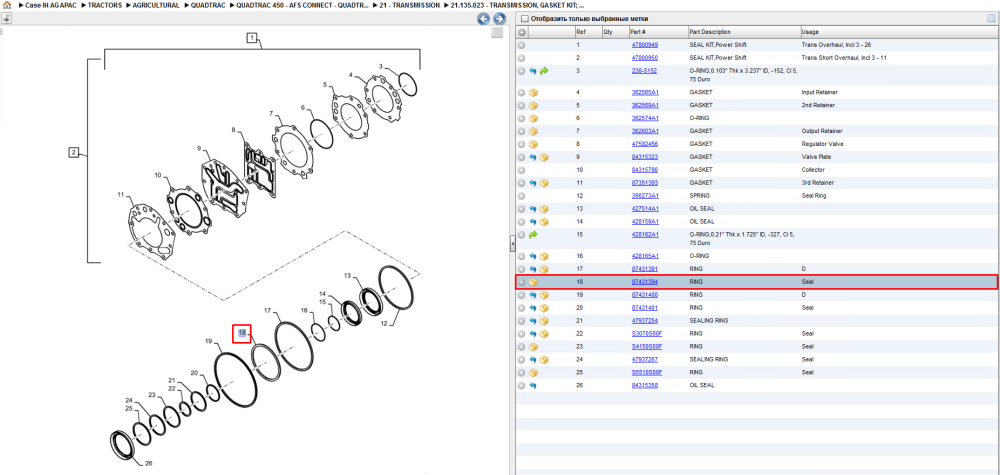Open 'AGRICULTURAL' breadcrumb
This screenshot has width=1000, height=475.
(x=156, y=5)
